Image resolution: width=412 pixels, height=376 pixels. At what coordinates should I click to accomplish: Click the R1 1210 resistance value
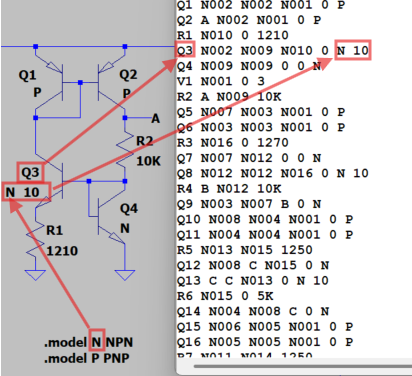(62, 251)
